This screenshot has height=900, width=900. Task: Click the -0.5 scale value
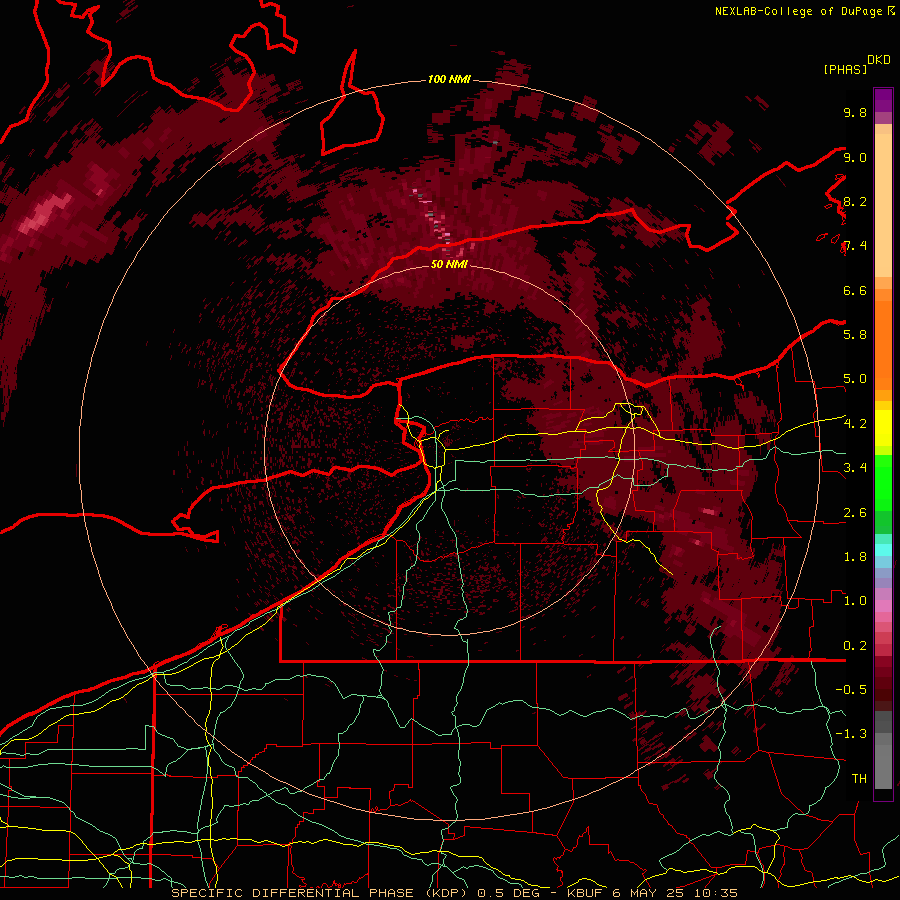(851, 690)
